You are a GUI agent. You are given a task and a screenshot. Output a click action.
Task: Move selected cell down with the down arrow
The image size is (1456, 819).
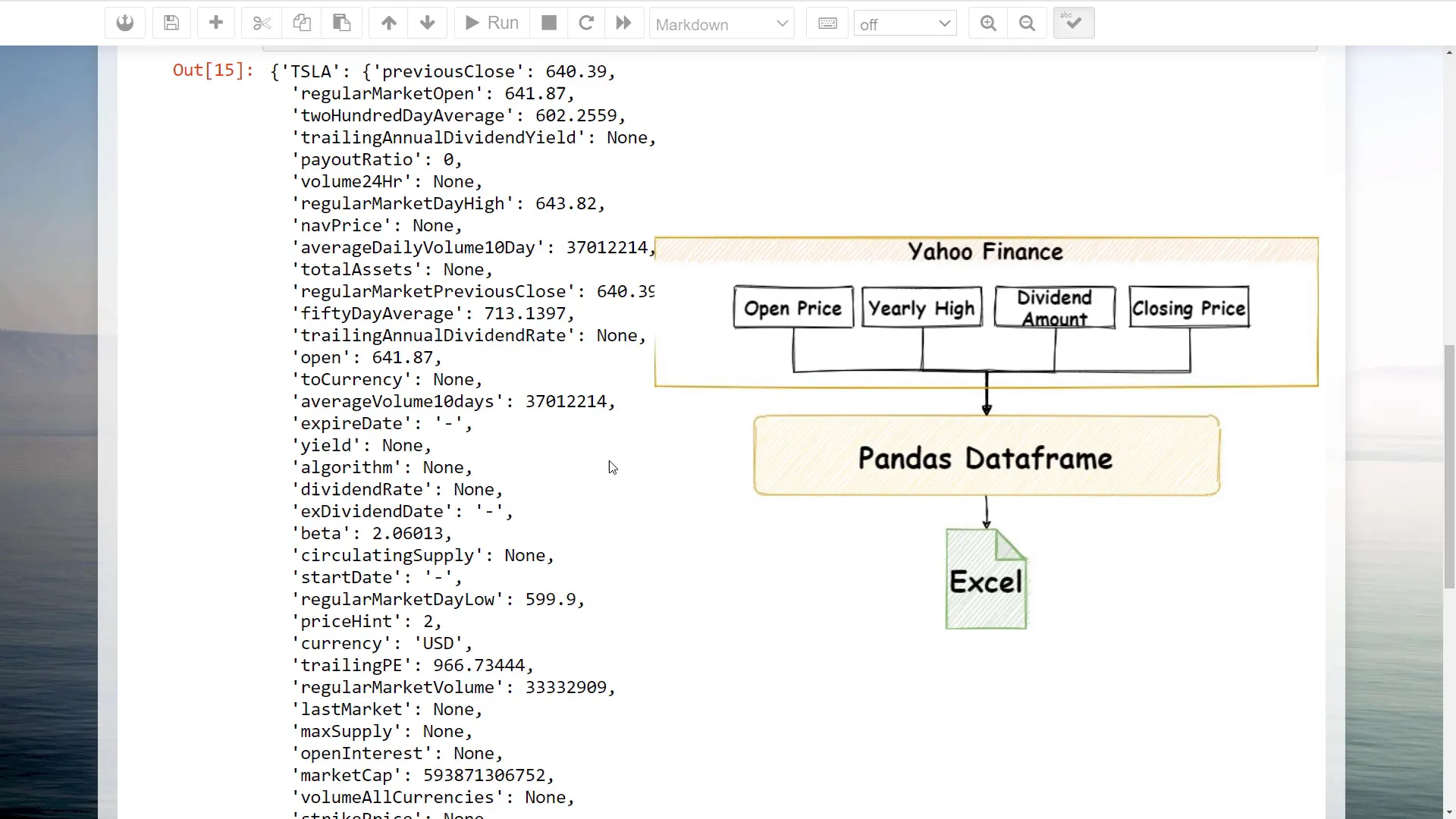(x=428, y=23)
